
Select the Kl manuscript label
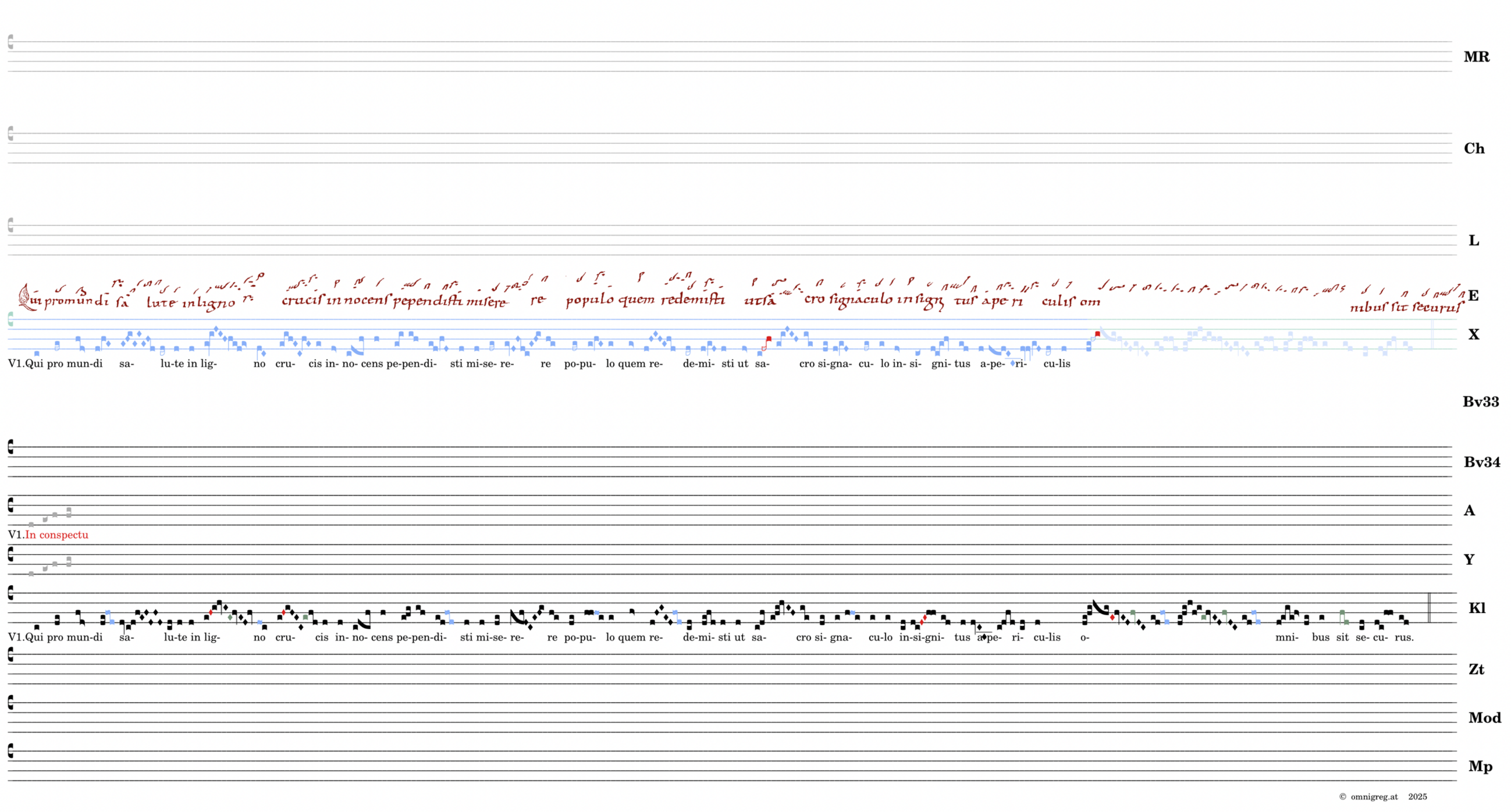click(1477, 607)
